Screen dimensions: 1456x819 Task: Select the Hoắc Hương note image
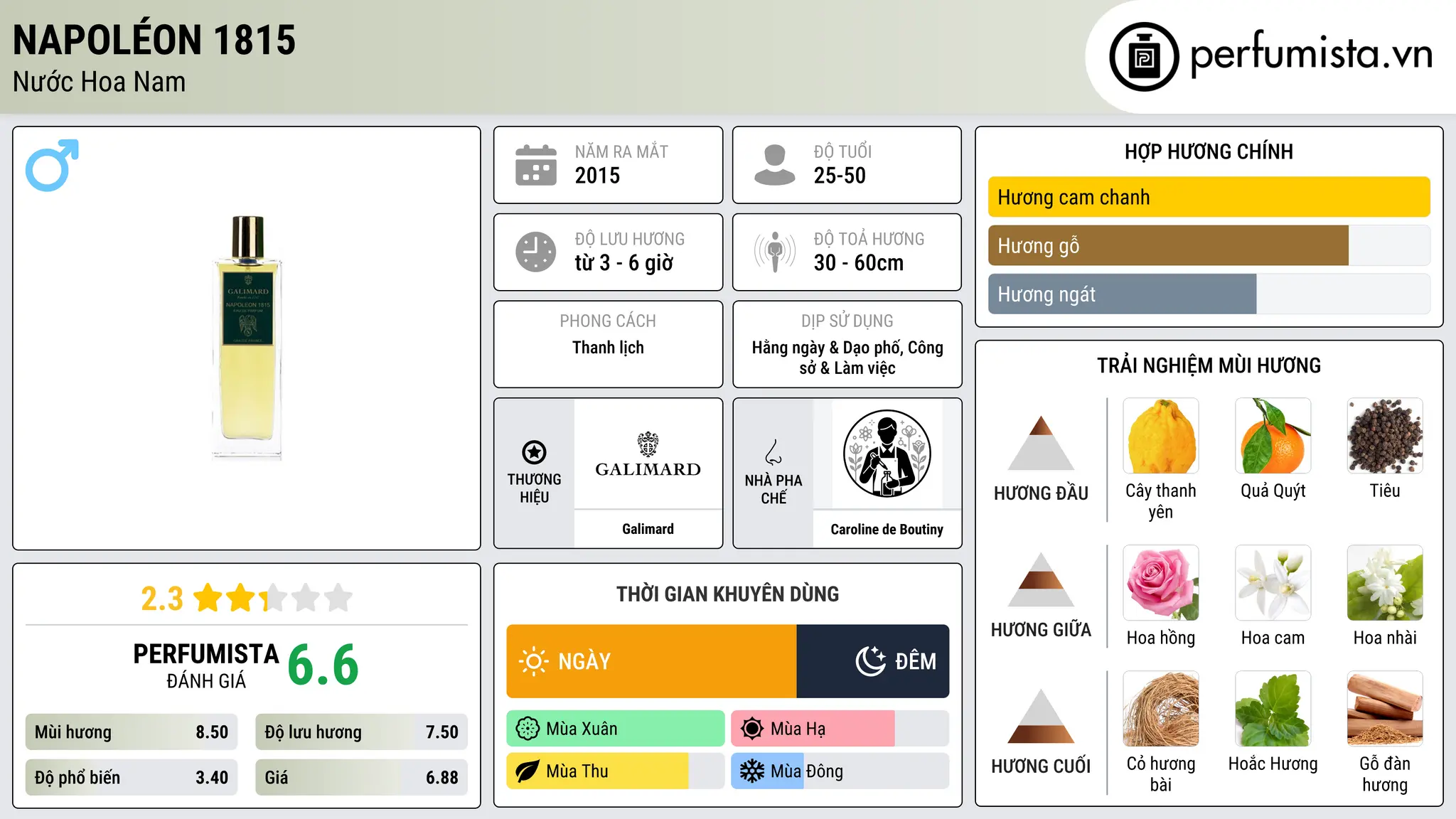[x=1273, y=709]
